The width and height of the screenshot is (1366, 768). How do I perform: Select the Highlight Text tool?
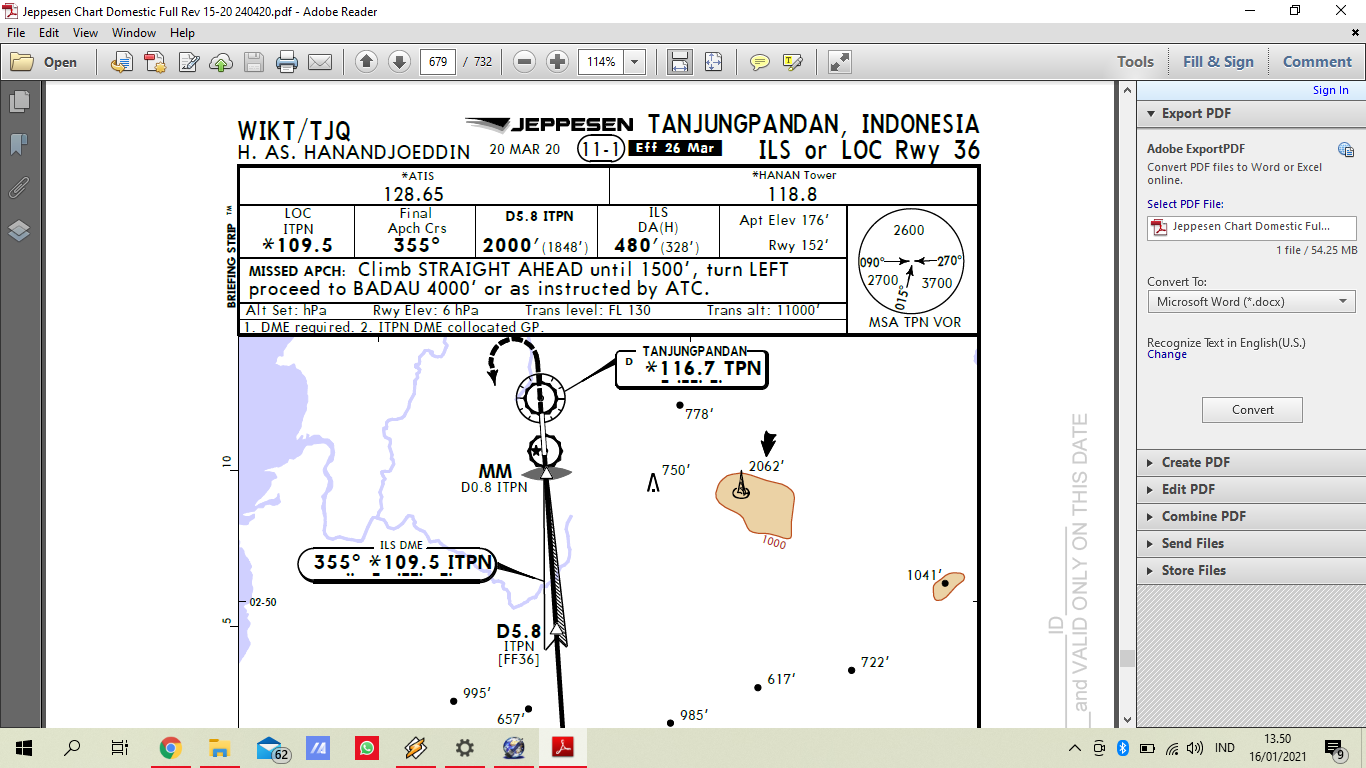[x=790, y=61]
